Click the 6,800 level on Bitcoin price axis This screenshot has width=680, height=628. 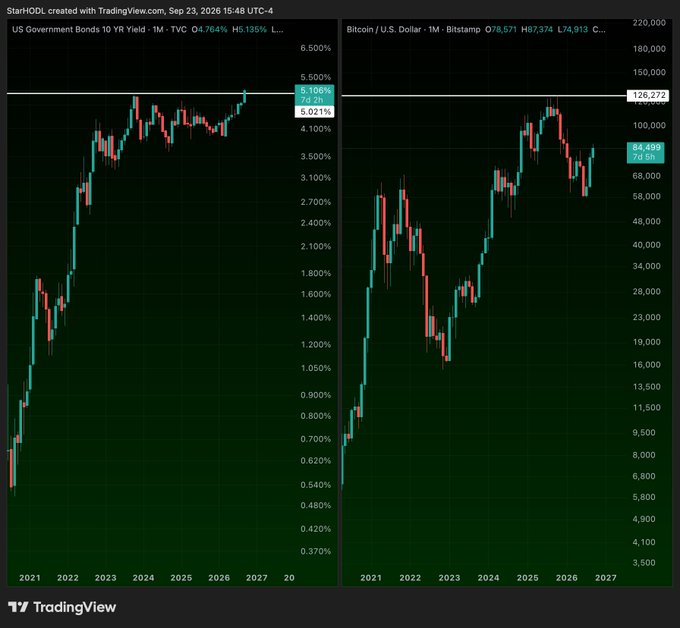[644, 476]
